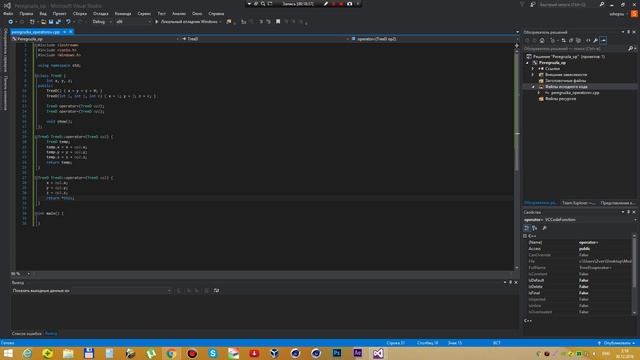Toggle Show All Files in Solution Explorer
The height and width of the screenshot is (360, 640).
click(578, 40)
